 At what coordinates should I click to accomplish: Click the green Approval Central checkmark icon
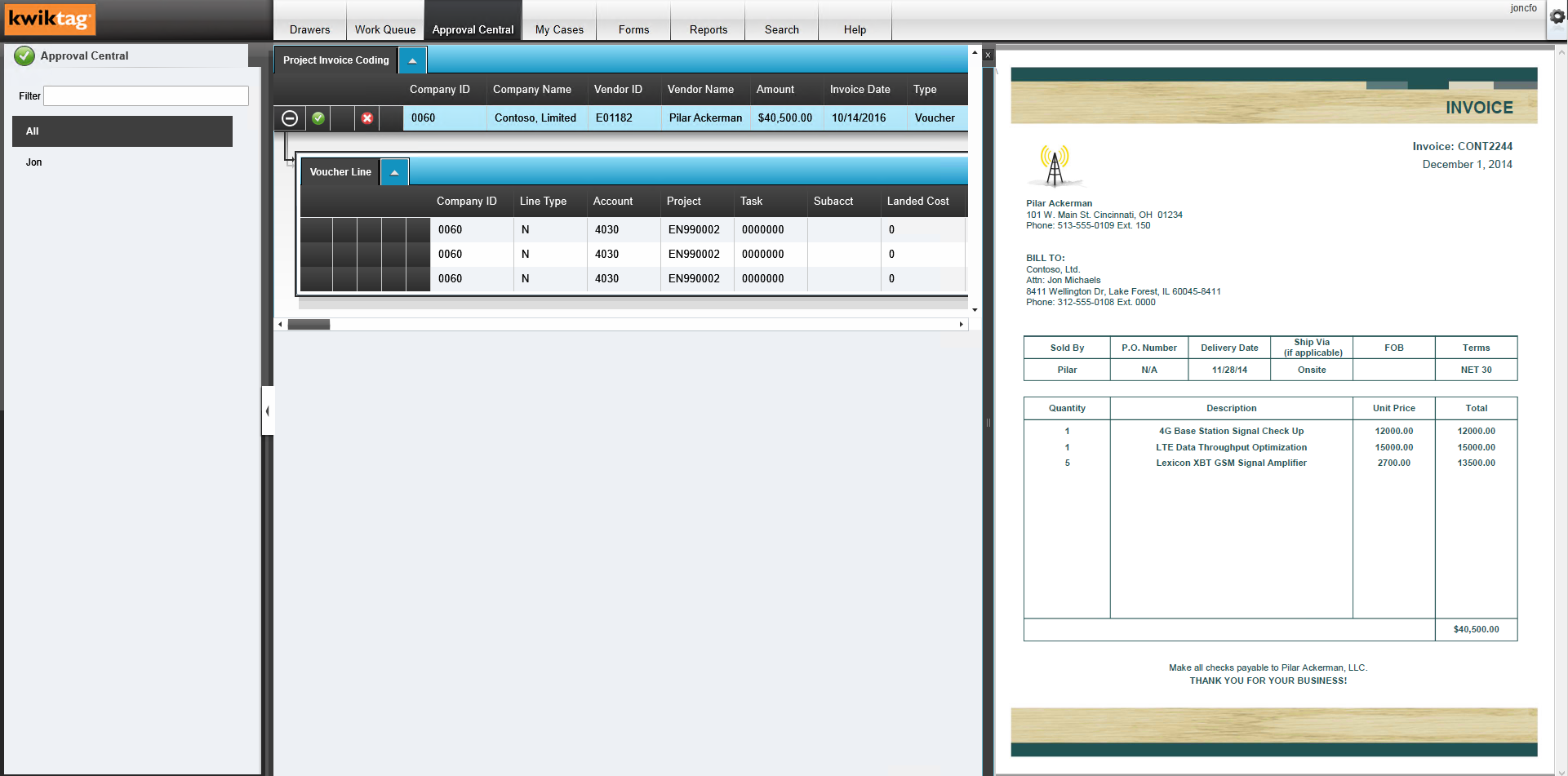pyautogui.click(x=24, y=55)
